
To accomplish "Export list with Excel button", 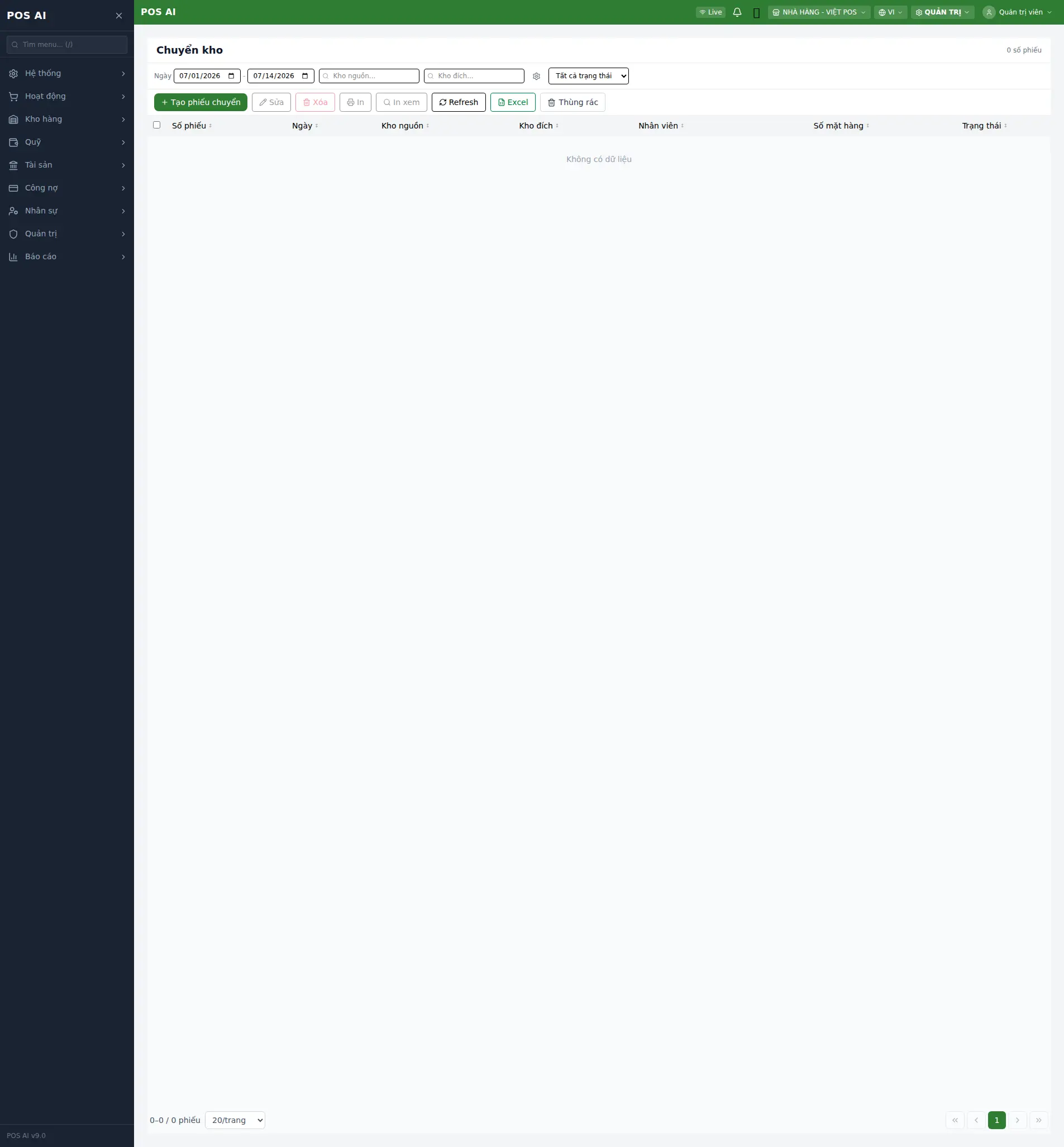I will pos(512,102).
